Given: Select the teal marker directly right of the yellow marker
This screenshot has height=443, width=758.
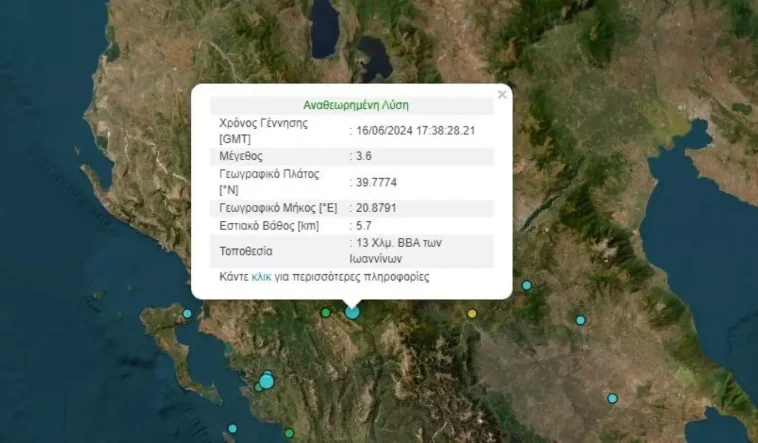Looking at the screenshot, I should (580, 320).
